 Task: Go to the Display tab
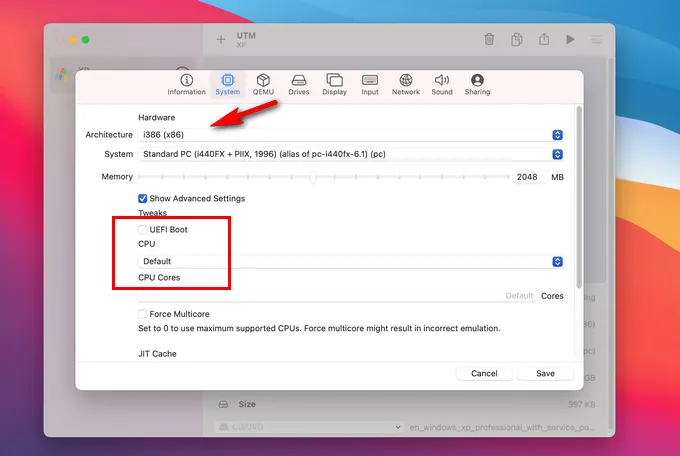click(x=334, y=85)
